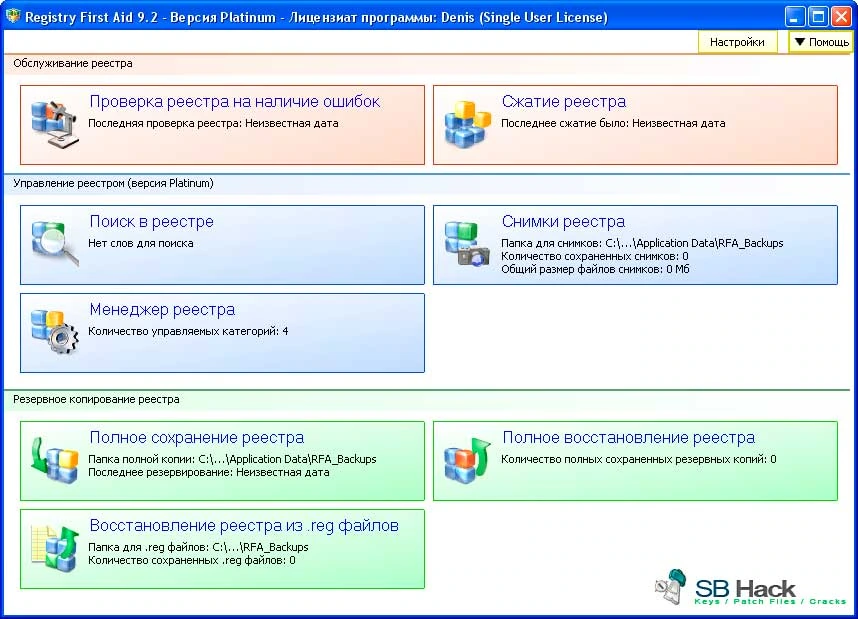The width and height of the screenshot is (858, 619).
Task: Click text 'Последнее резервирование: Неизвестная дата'
Action: click(208, 472)
